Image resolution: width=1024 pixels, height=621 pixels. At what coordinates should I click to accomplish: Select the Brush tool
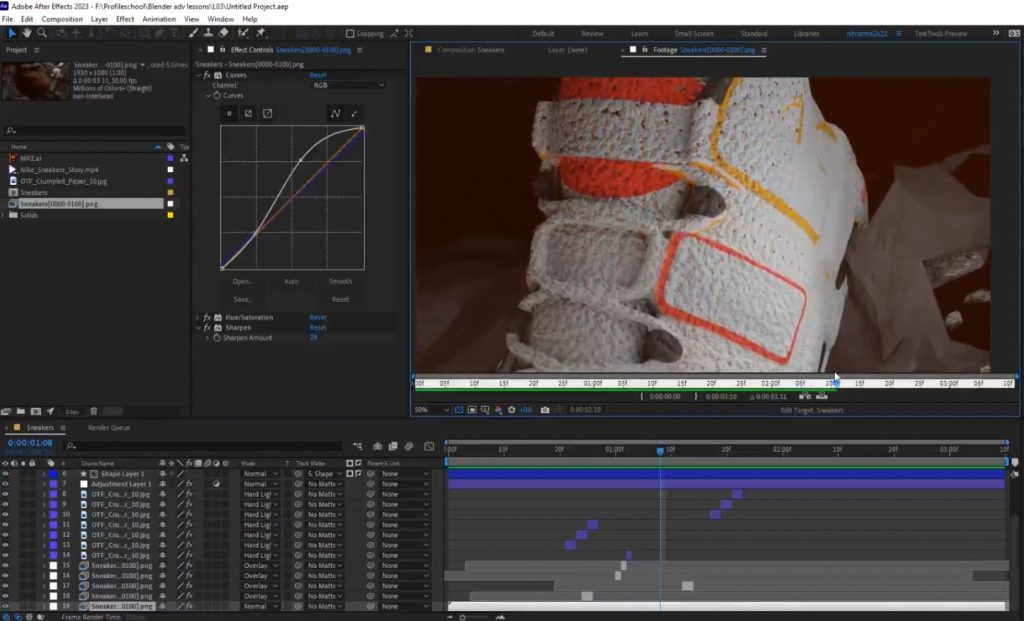click(x=193, y=33)
